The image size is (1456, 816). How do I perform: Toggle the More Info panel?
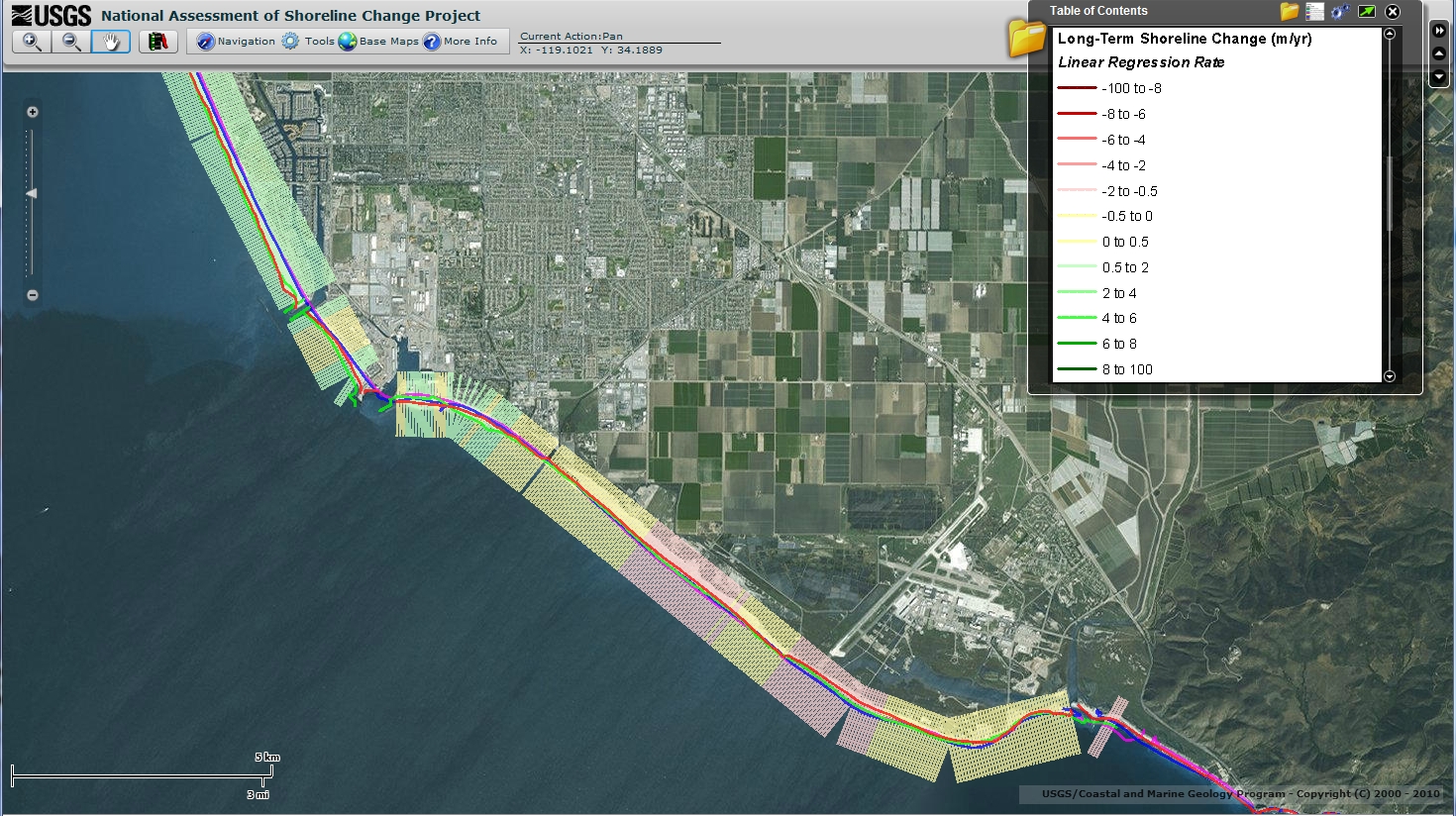click(461, 41)
